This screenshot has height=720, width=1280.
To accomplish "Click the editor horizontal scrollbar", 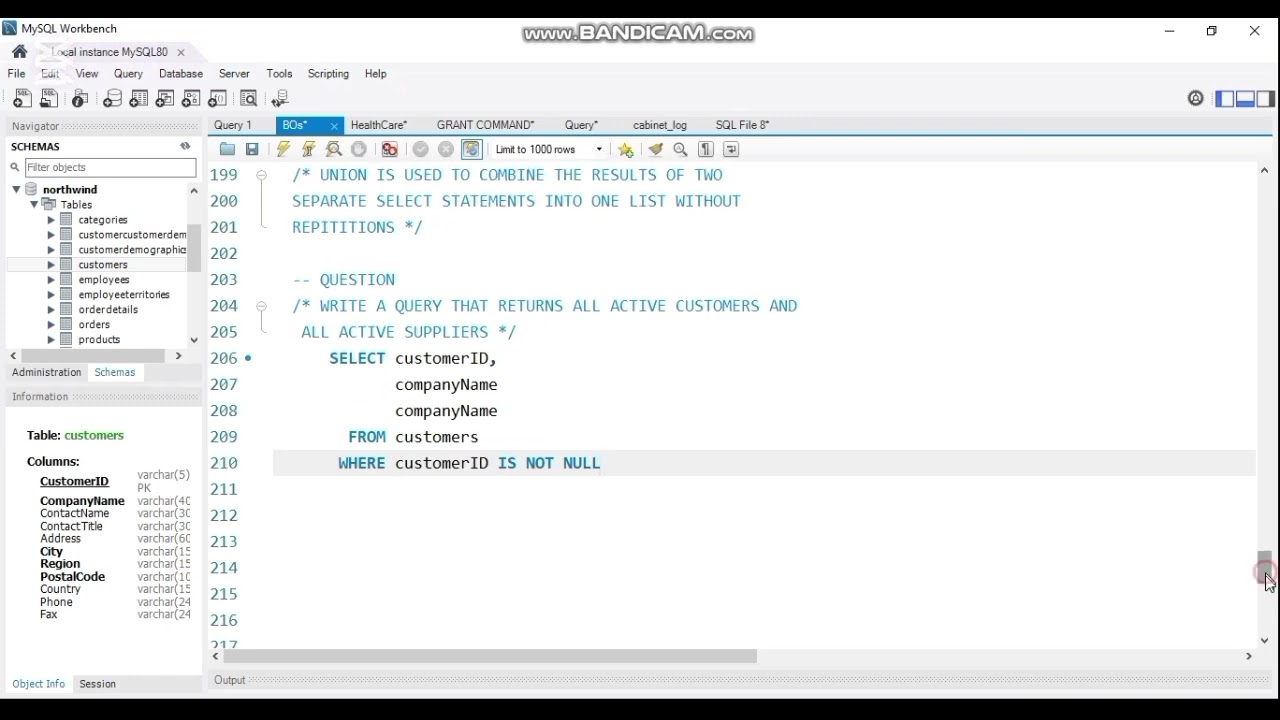I will pos(490,657).
